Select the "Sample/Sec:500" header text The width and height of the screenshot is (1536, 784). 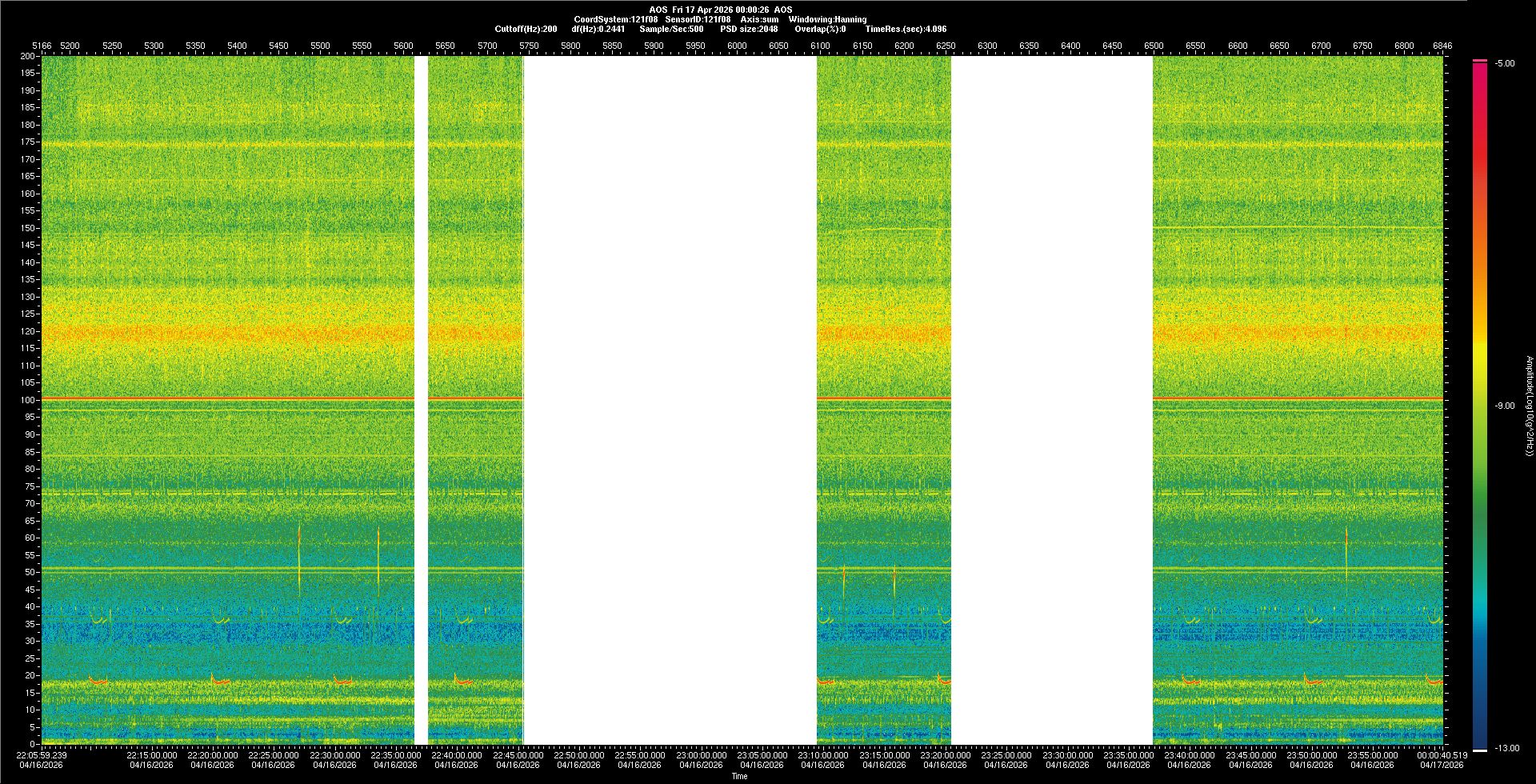point(672,29)
